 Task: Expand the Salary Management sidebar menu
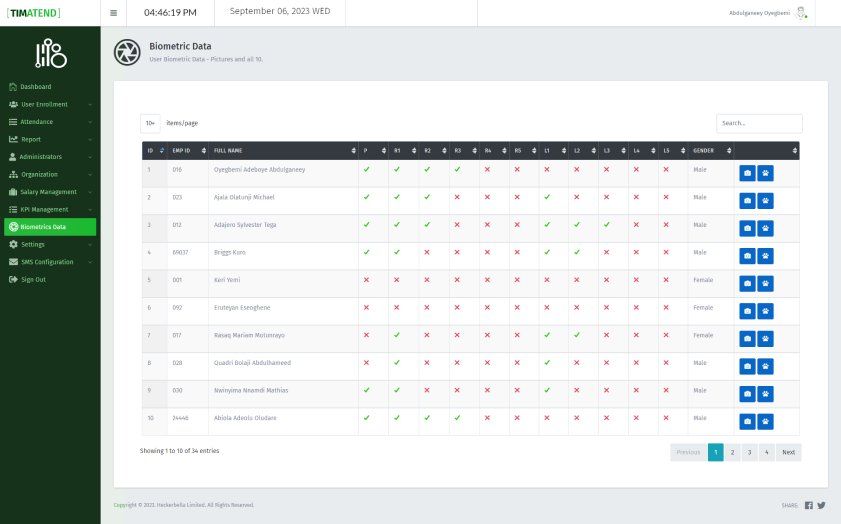point(49,192)
